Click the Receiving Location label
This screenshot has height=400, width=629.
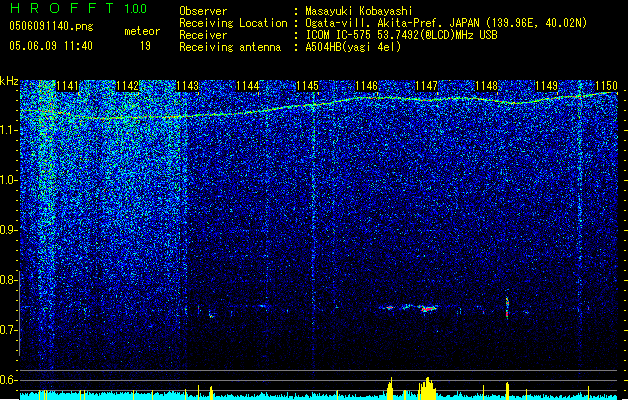pyautogui.click(x=233, y=23)
